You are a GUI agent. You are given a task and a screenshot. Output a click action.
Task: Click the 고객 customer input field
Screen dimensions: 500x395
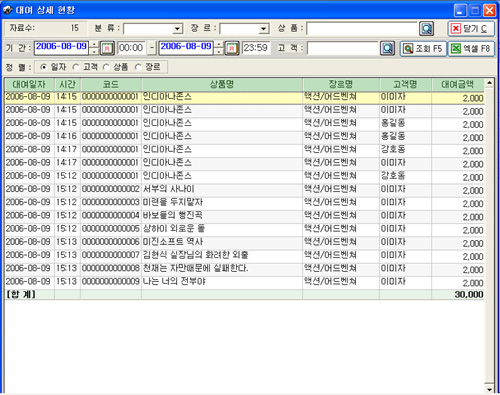343,49
